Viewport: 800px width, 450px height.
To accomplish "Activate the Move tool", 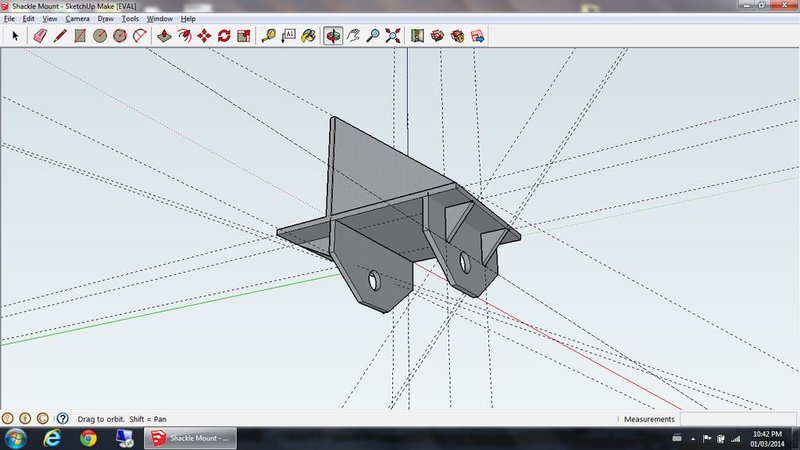I will (x=204, y=36).
